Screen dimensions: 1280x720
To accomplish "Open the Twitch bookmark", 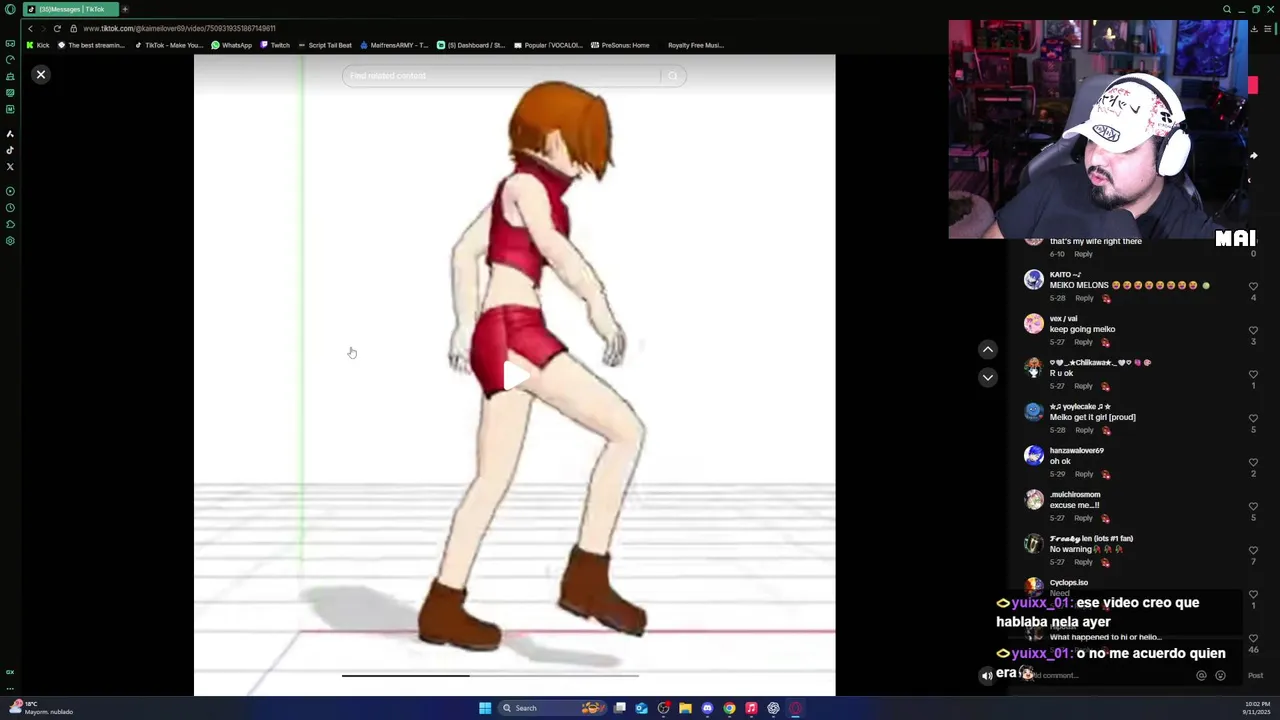I will click(275, 45).
